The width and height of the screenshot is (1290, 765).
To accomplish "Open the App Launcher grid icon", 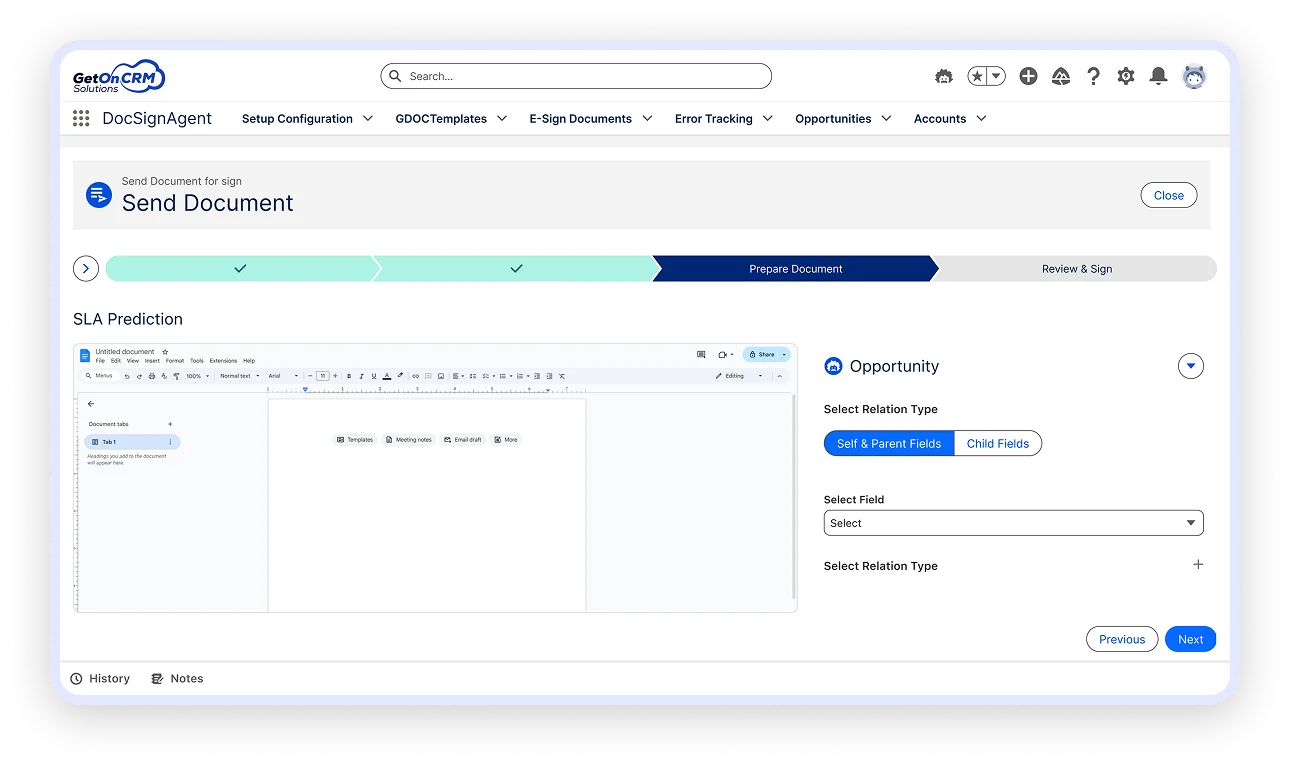I will tap(81, 119).
